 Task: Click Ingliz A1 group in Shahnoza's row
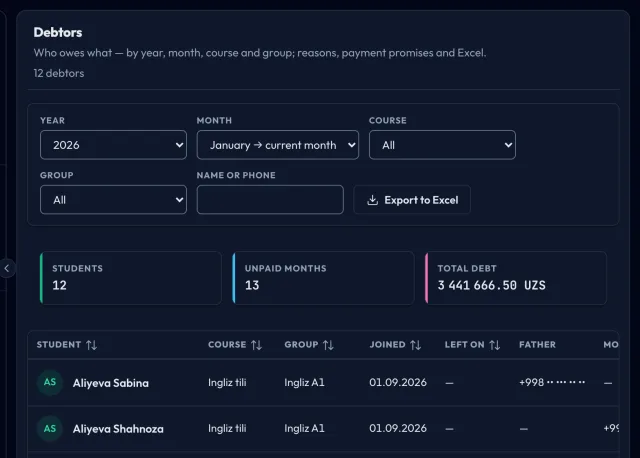(x=304, y=428)
